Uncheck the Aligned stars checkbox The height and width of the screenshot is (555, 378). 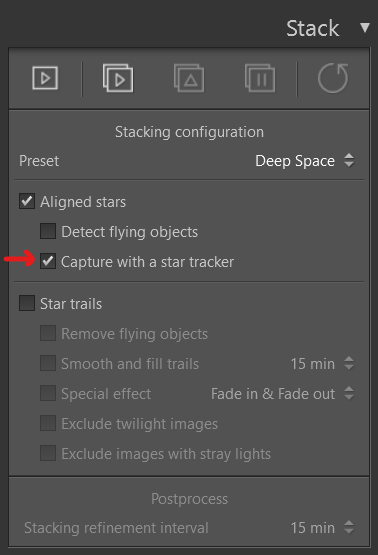pos(27,201)
